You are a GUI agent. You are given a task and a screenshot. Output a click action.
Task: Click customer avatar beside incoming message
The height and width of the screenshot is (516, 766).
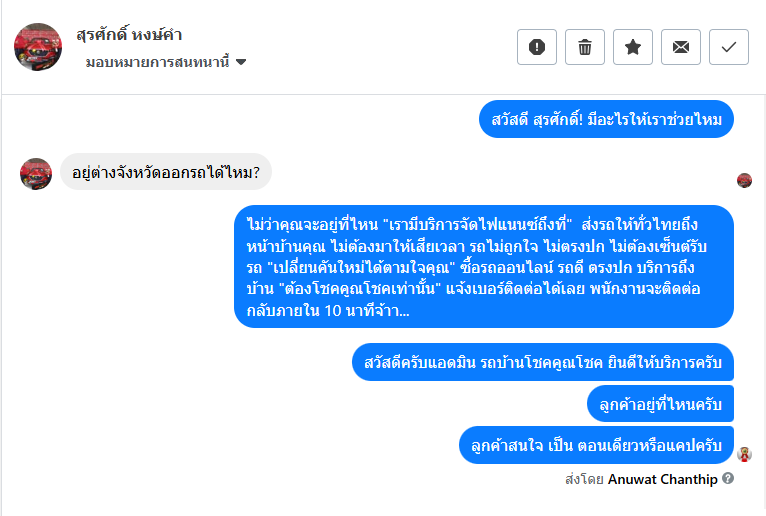[36, 173]
